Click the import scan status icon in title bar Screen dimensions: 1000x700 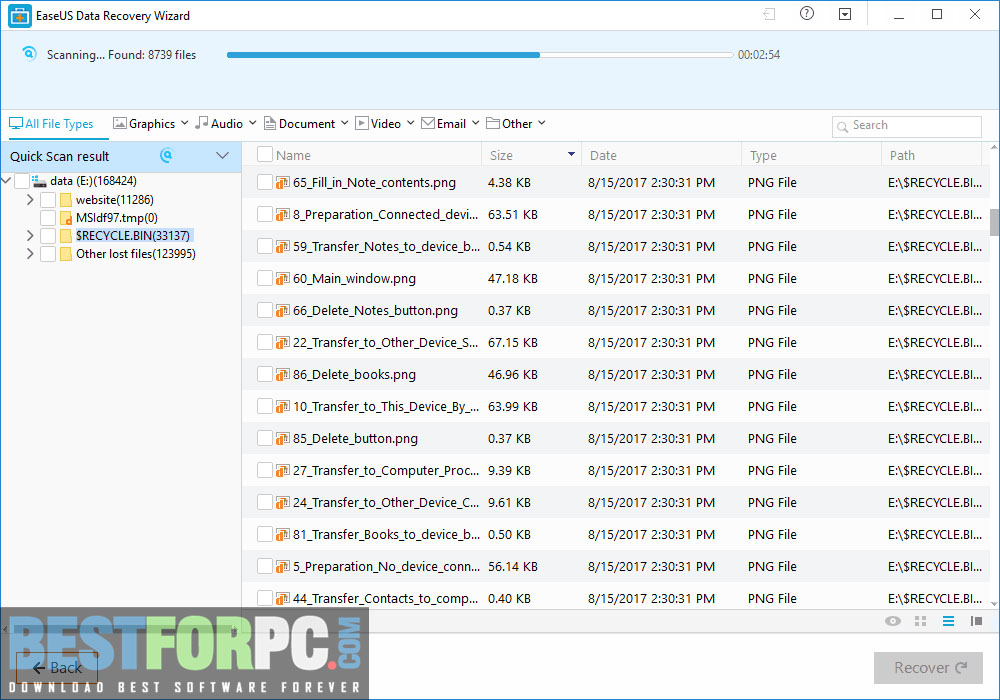tap(769, 14)
